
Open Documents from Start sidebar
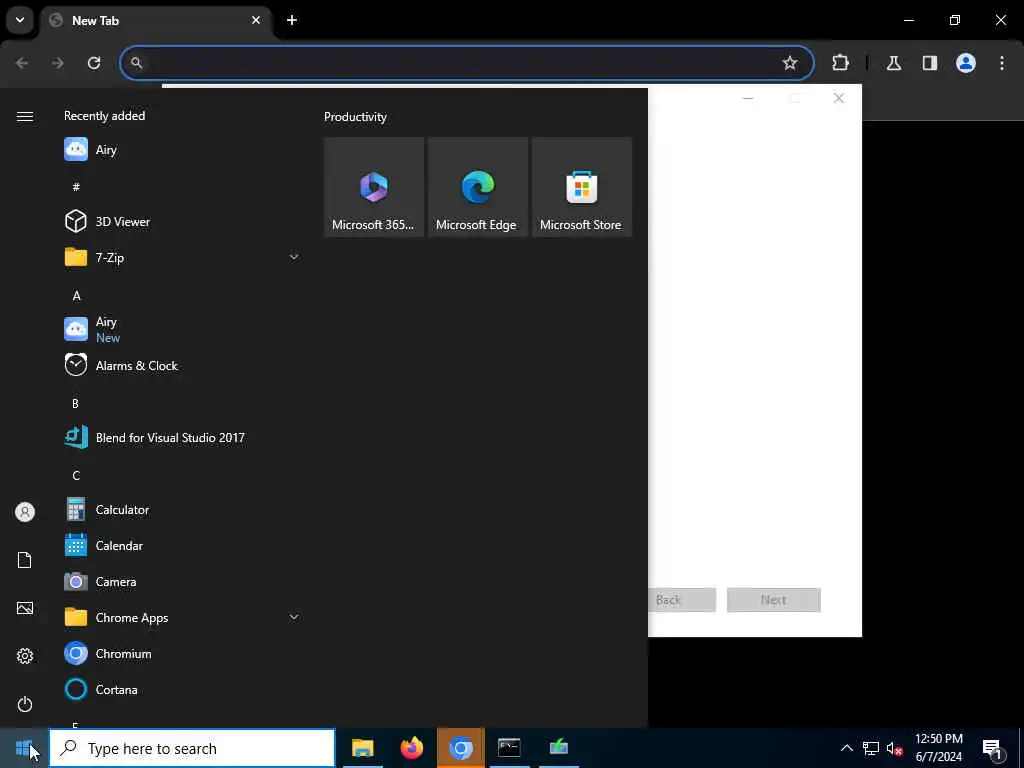coord(25,560)
